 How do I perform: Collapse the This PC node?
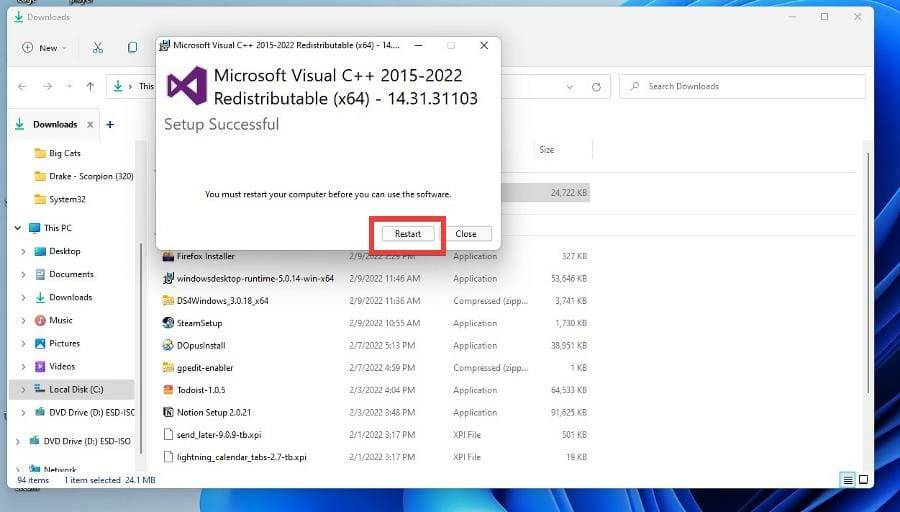click(x=18, y=228)
